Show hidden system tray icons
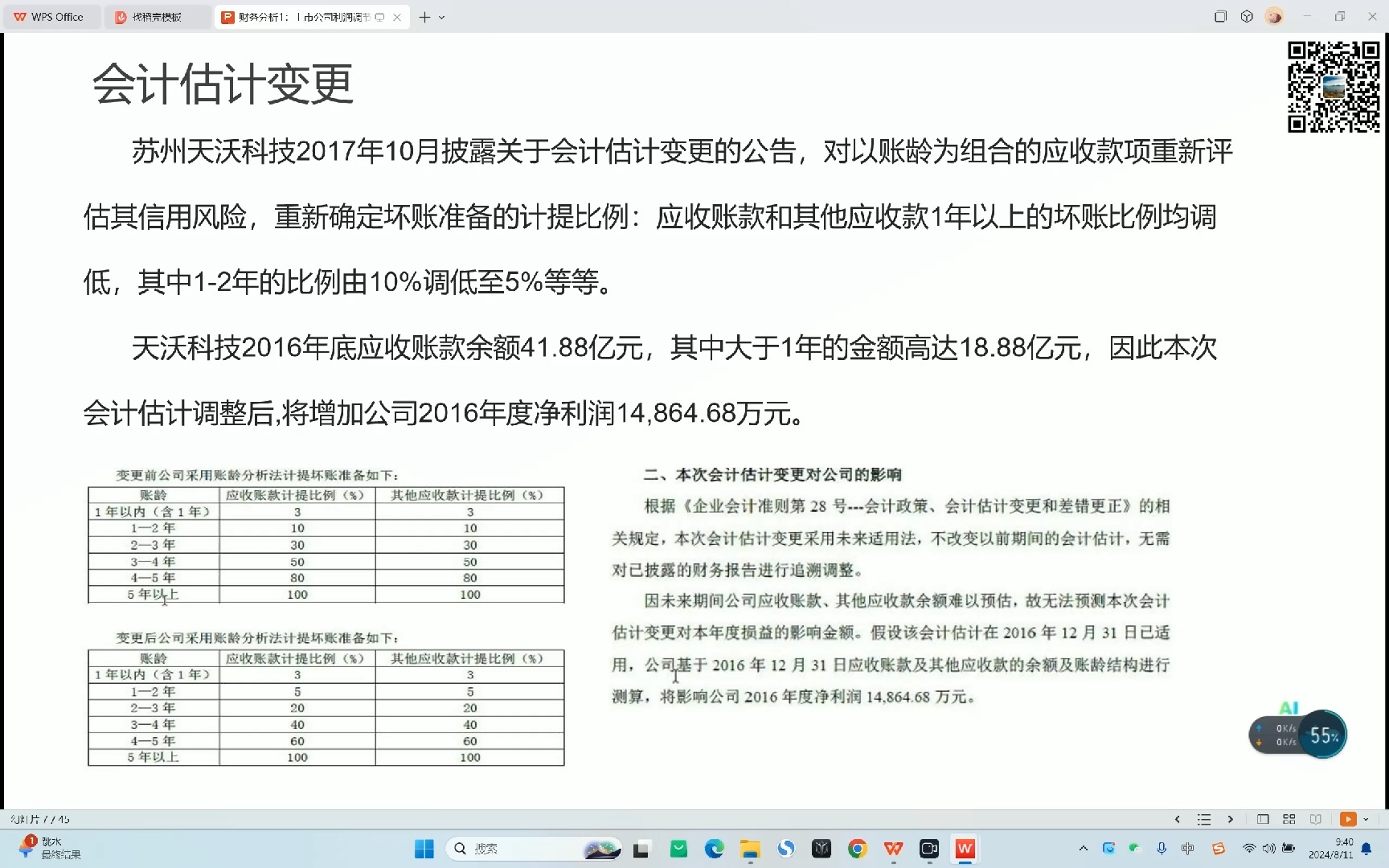Viewport: 1389px width, 868px height. pos(1084,848)
